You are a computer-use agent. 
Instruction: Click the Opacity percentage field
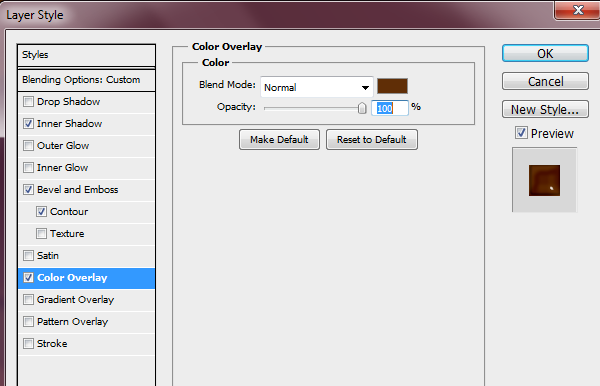pos(390,108)
